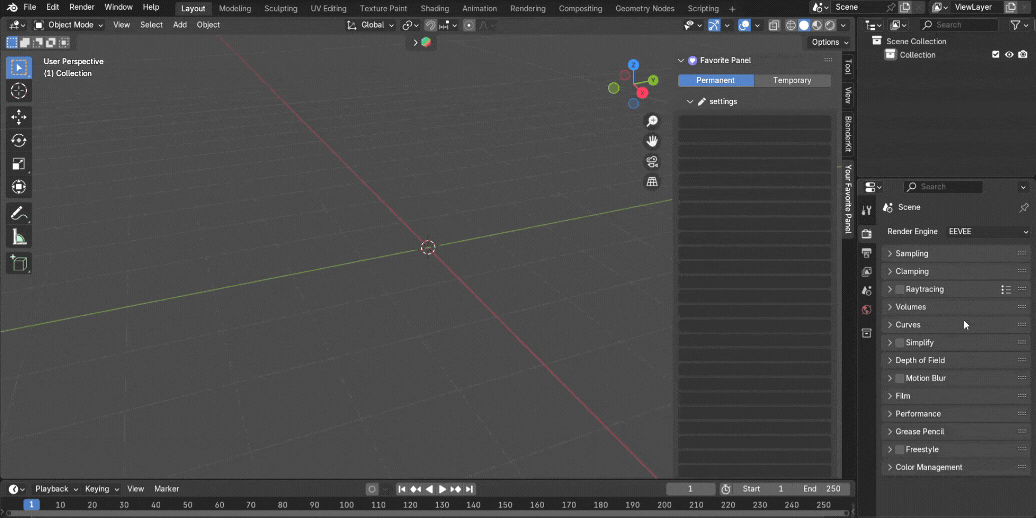Expand the Clamping panel
Viewport: 1036px width, 518px height.
point(956,272)
